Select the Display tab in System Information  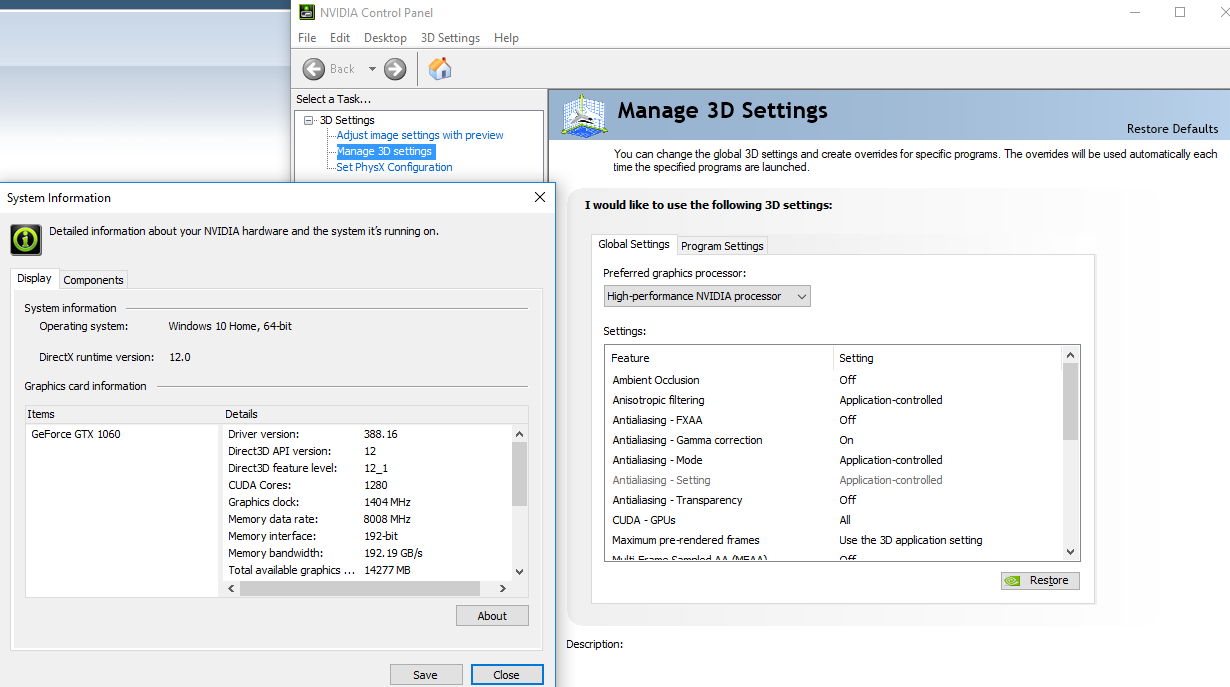point(35,278)
